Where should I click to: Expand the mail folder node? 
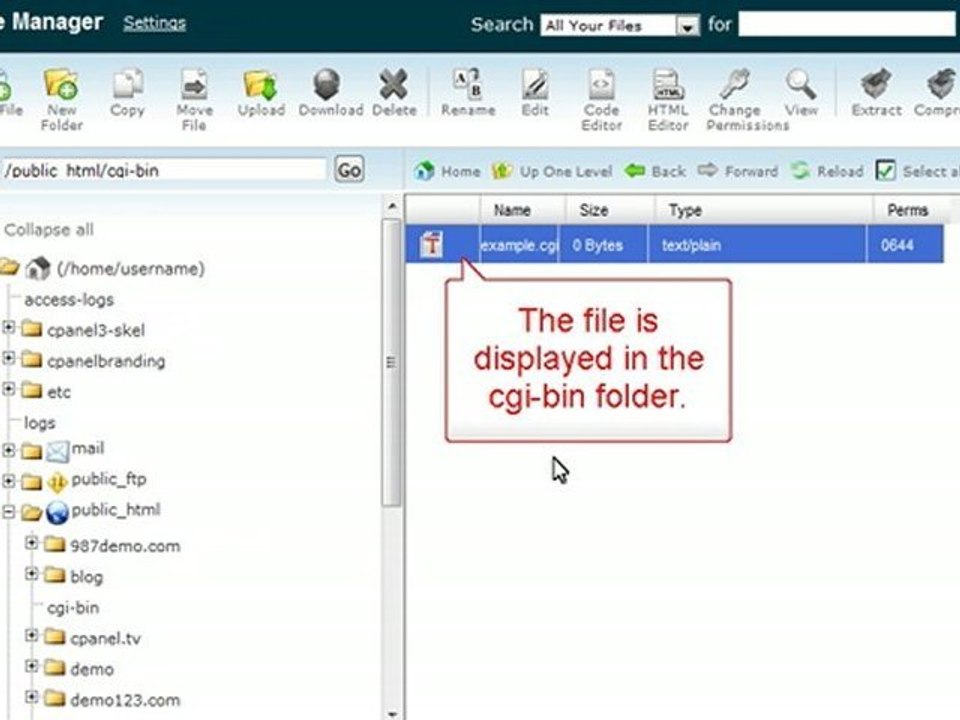pos(9,451)
